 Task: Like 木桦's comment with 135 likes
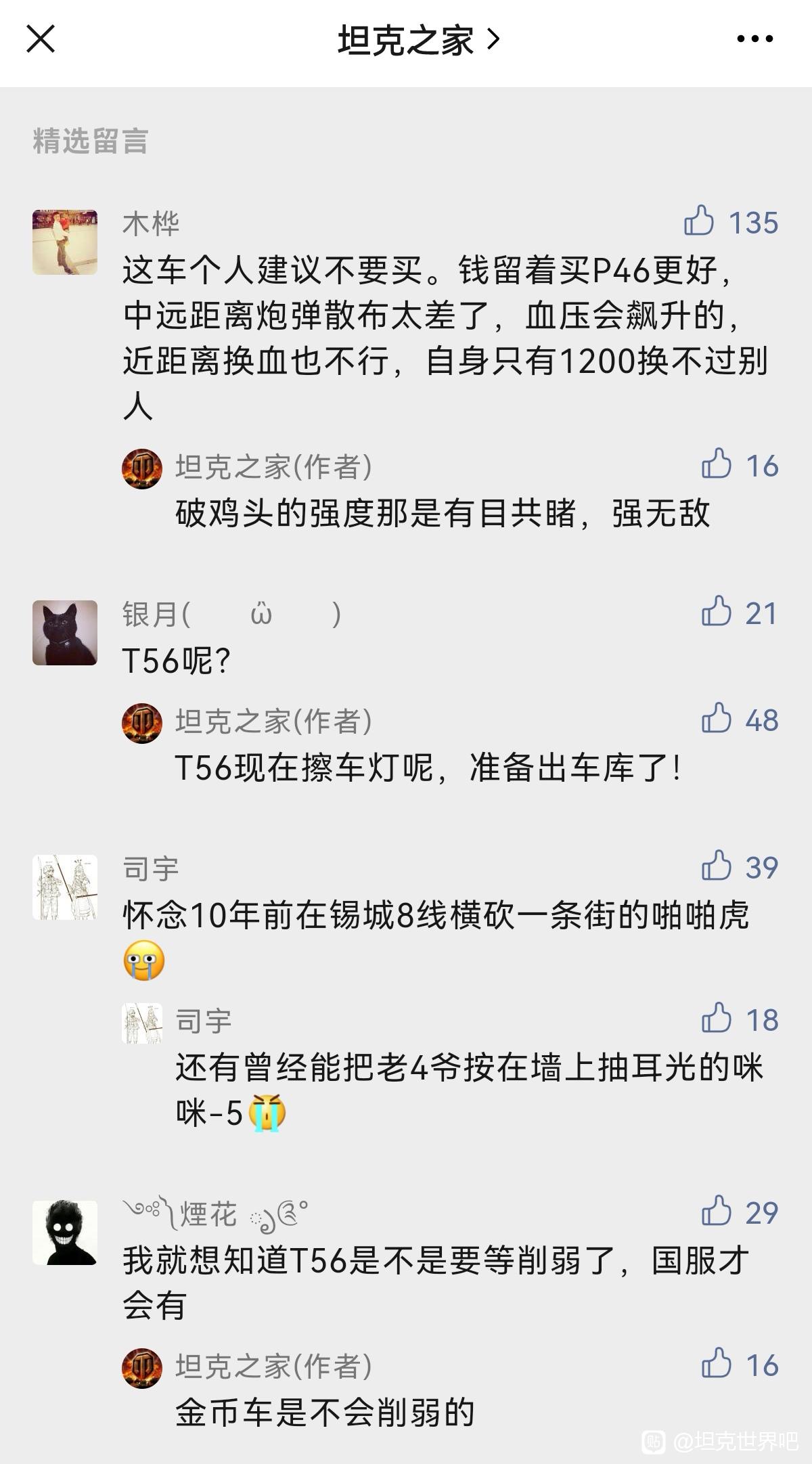tap(699, 221)
